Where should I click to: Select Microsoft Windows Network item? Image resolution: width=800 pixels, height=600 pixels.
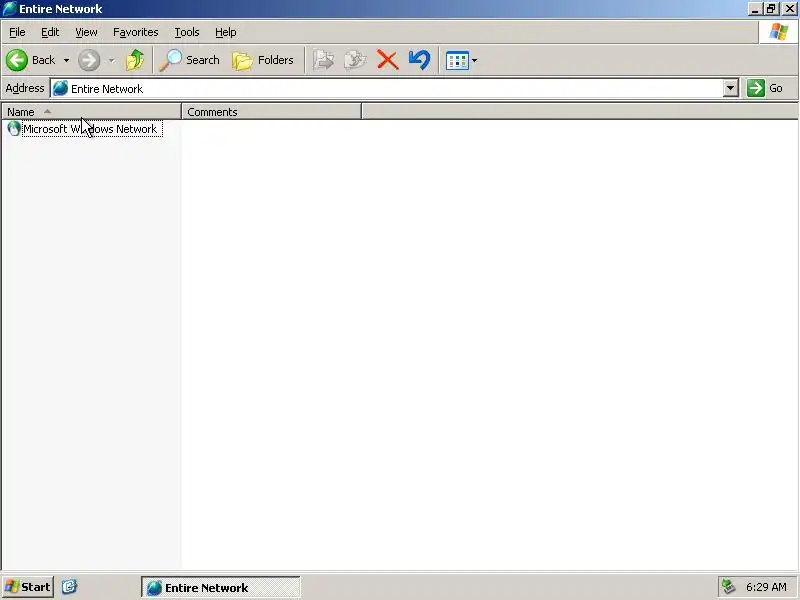pos(92,129)
